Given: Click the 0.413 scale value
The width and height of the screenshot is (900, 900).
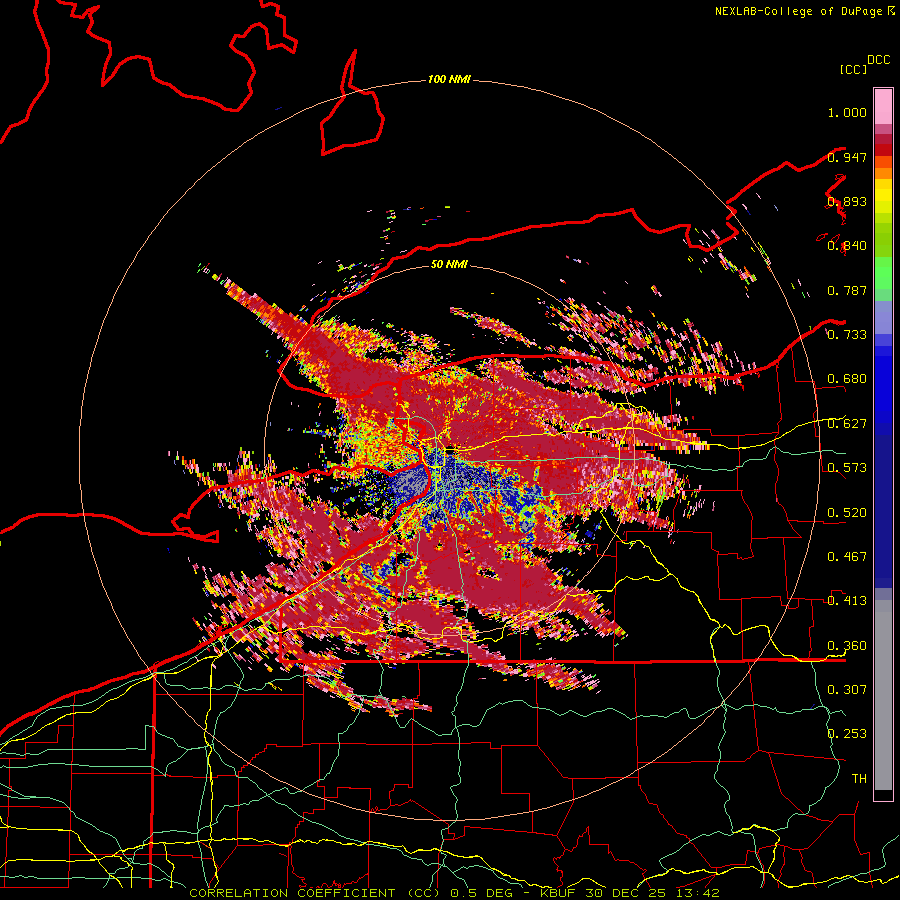Looking at the screenshot, I should tap(847, 601).
